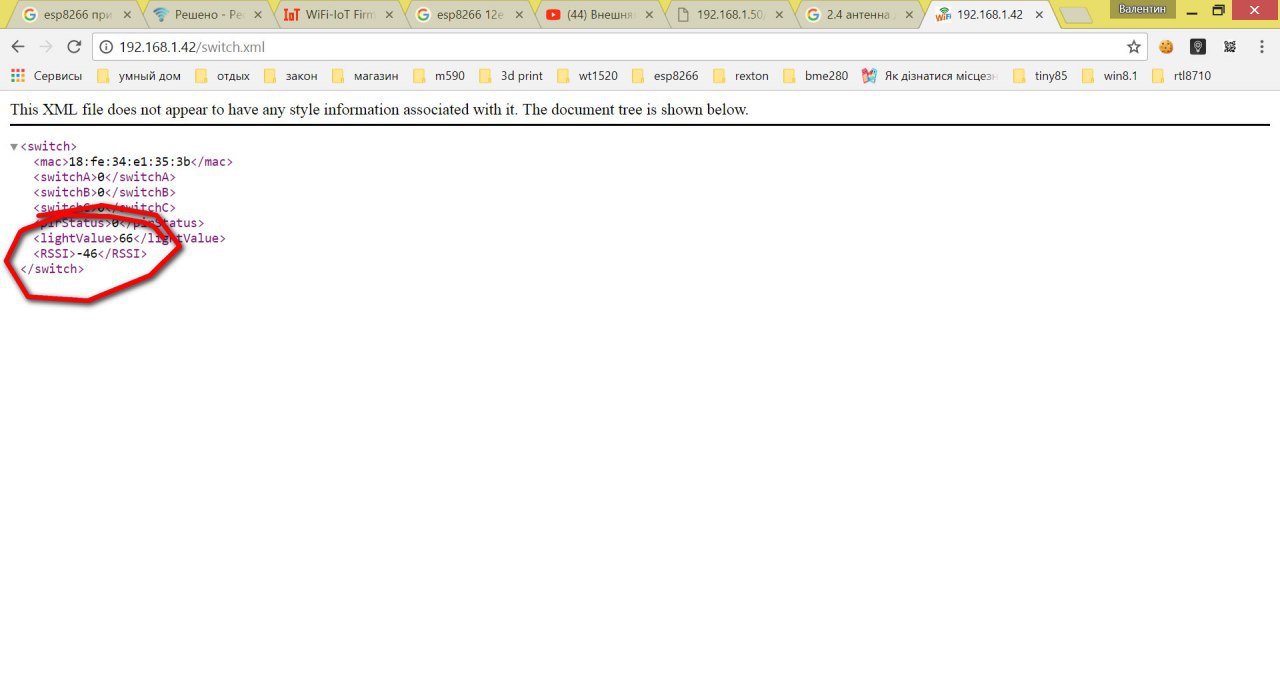The image size is (1280, 694).
Task: Maximize the Chrome window
Action: tap(1218, 10)
